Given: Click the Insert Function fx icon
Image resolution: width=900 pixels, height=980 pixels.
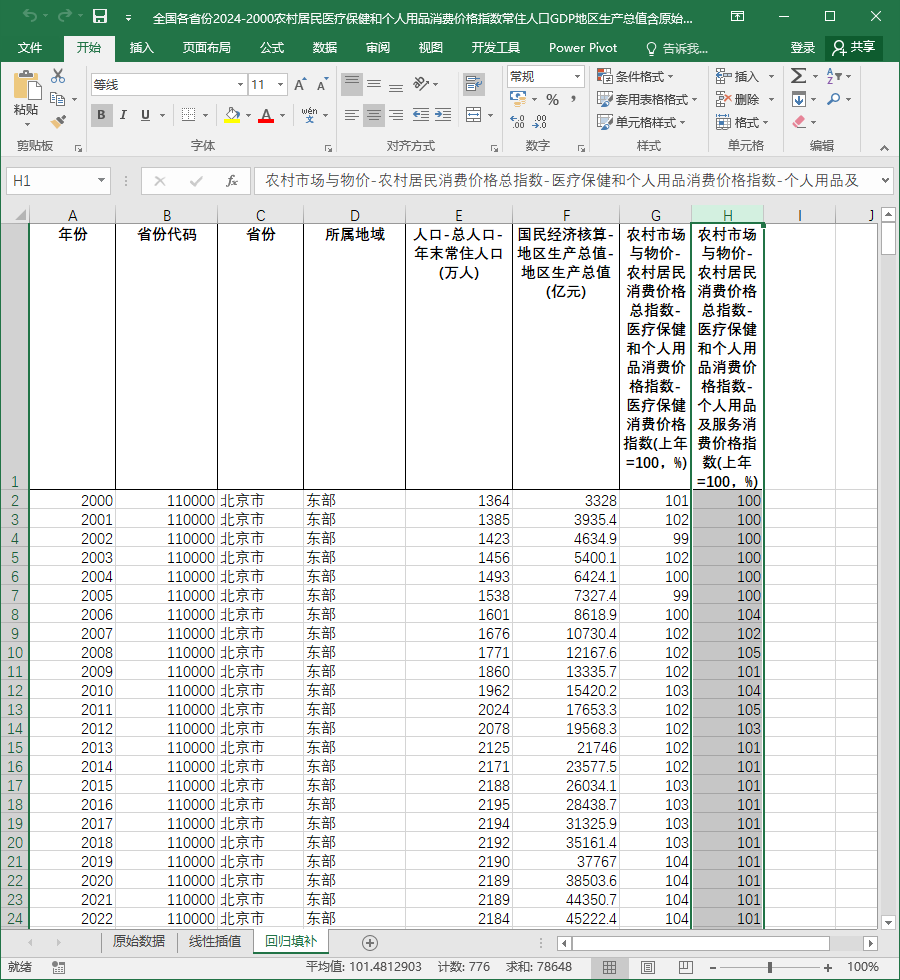Looking at the screenshot, I should [232, 181].
